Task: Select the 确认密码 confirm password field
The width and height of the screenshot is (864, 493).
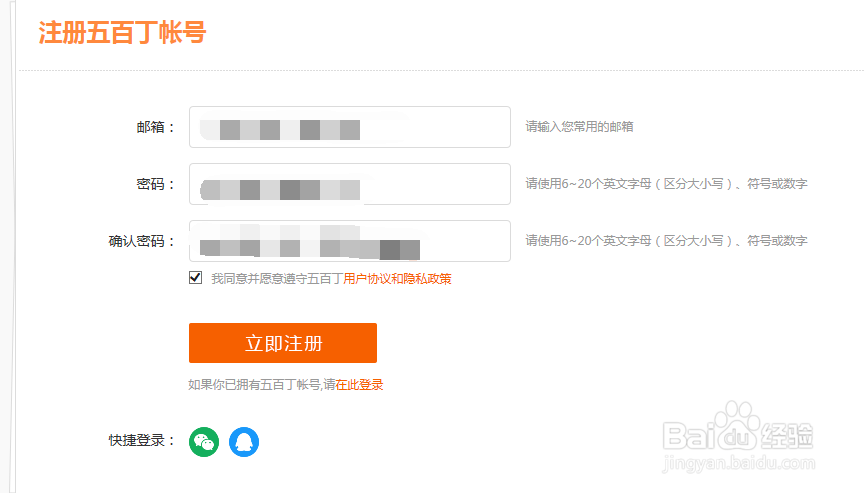Action: coord(349,241)
